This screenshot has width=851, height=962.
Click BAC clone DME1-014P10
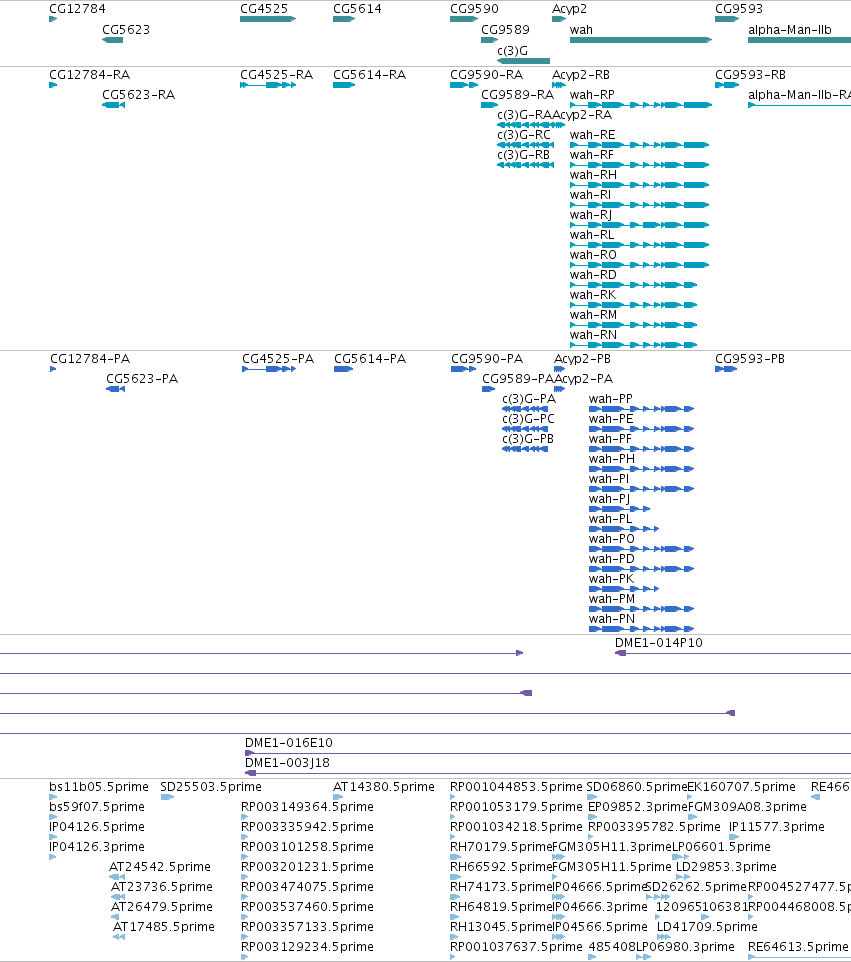pos(659,642)
